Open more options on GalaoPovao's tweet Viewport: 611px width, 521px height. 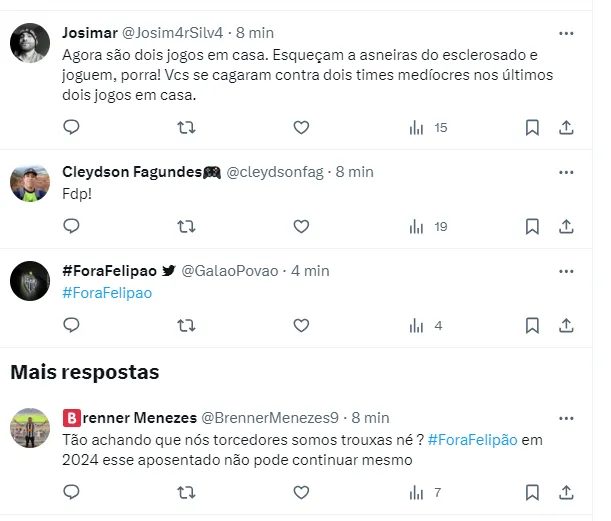tap(566, 270)
